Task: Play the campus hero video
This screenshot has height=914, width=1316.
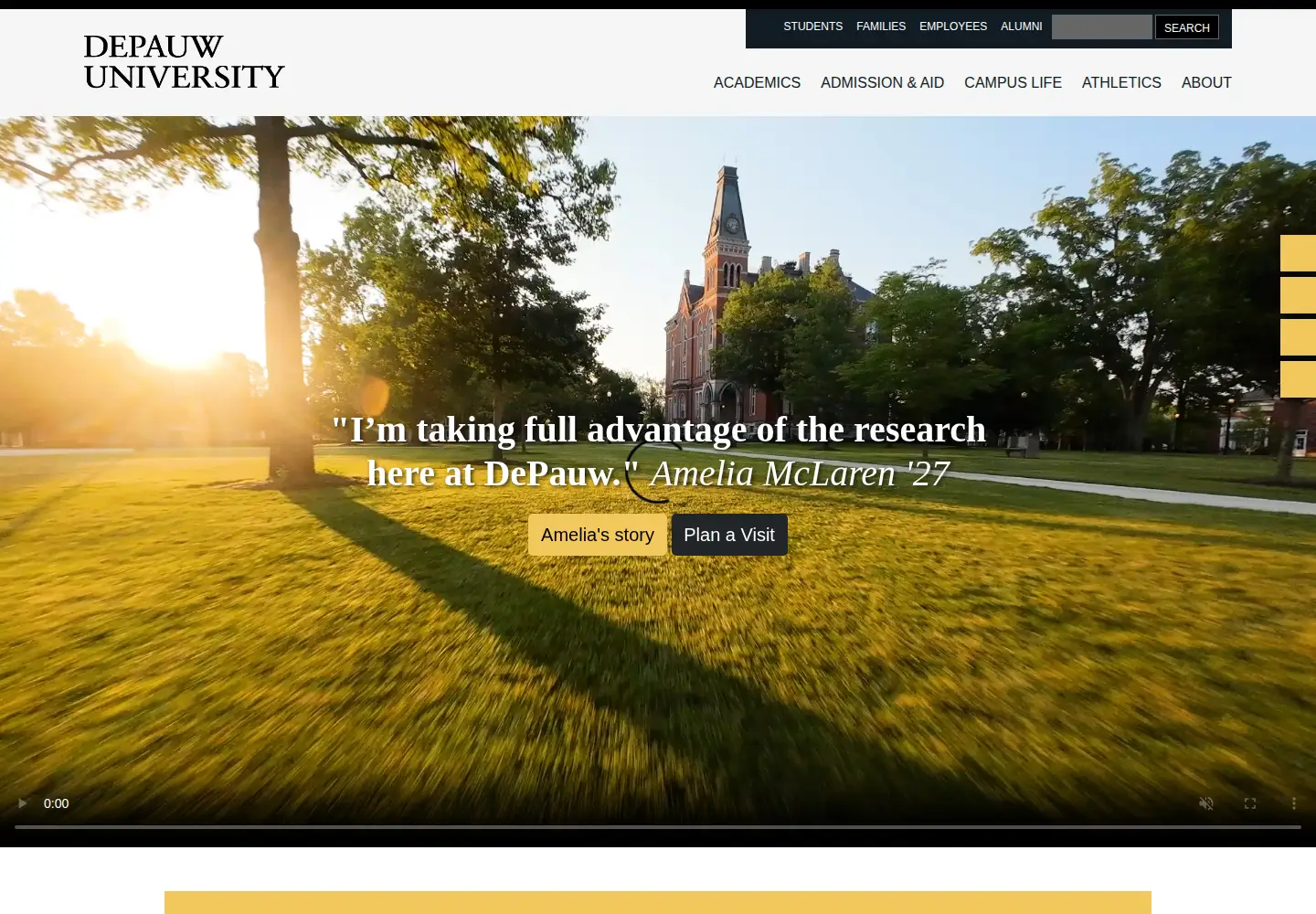Action: [22, 803]
